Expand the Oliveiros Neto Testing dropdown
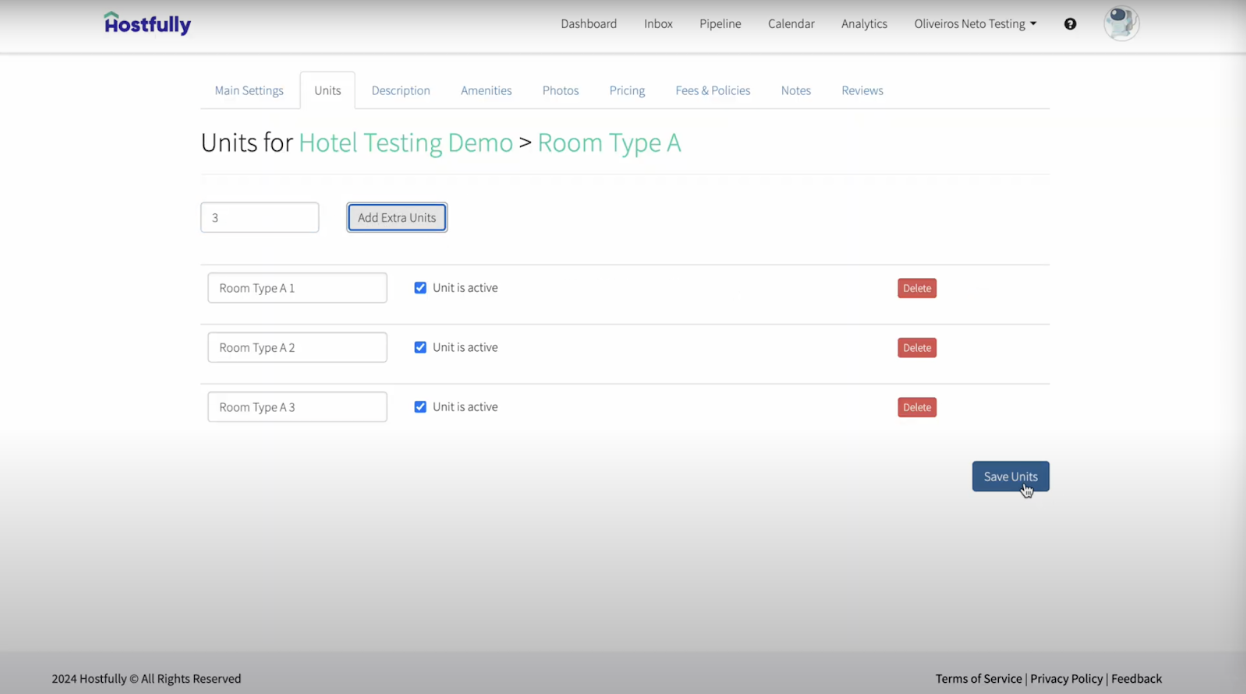The width and height of the screenshot is (1246, 694). tap(974, 24)
